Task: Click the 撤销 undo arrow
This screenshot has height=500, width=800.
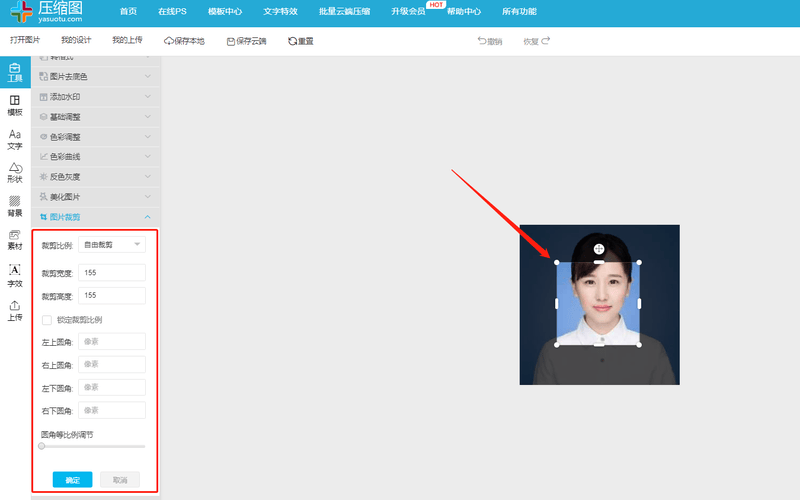Action: click(x=482, y=40)
